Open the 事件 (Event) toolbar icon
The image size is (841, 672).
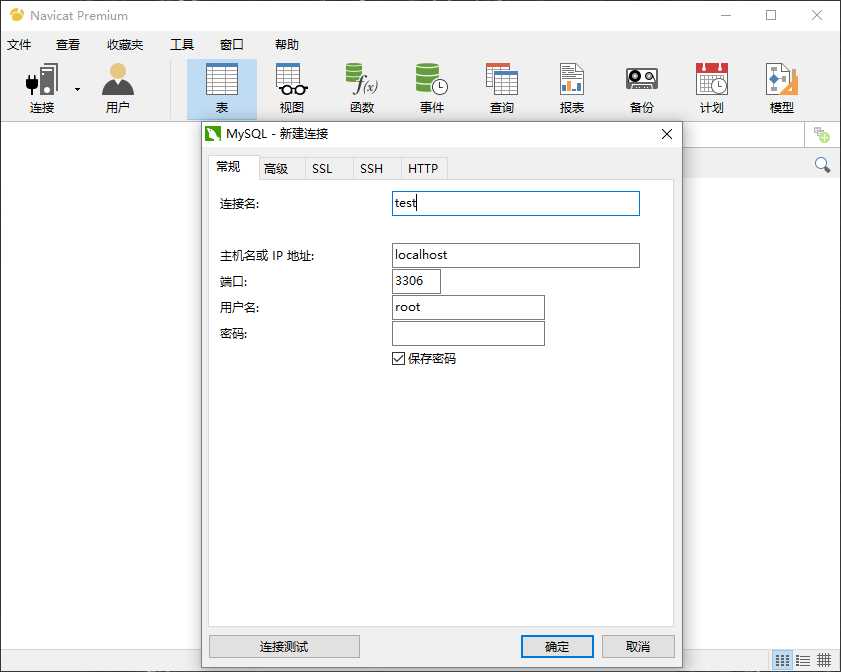pyautogui.click(x=432, y=88)
